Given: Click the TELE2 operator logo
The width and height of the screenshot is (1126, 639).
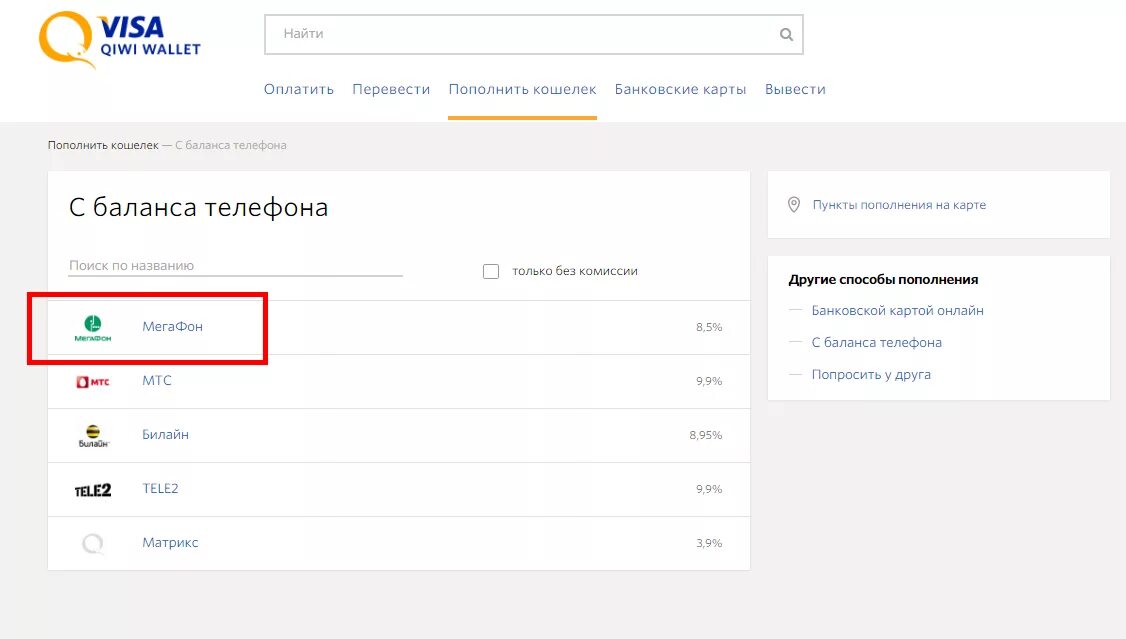Looking at the screenshot, I should coord(93,490).
